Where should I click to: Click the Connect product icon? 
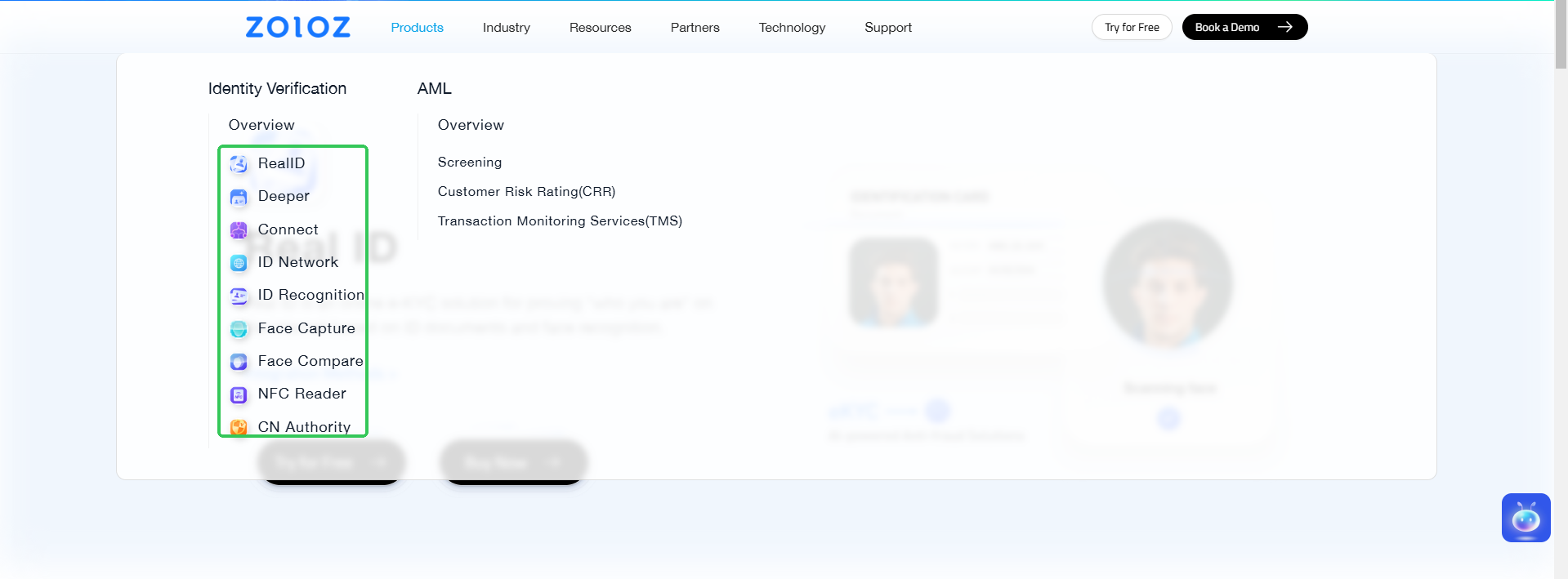[x=239, y=230]
